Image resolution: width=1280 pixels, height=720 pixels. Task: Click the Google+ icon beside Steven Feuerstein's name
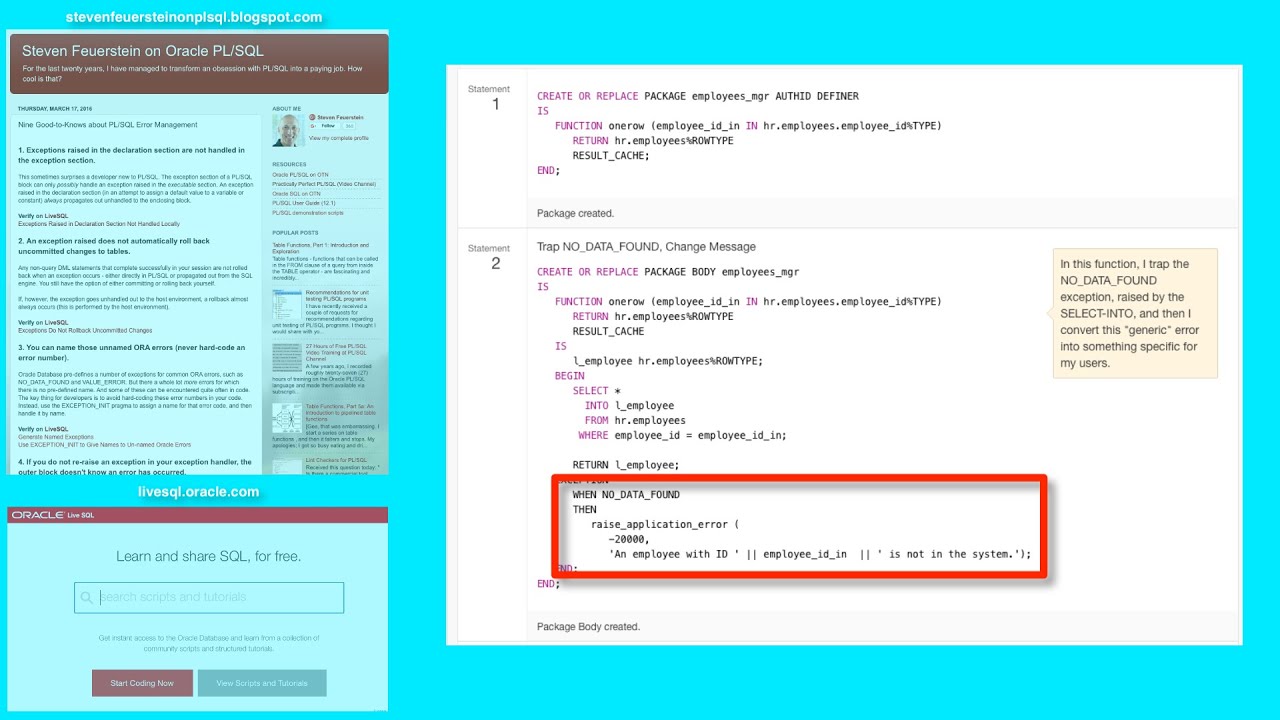(x=313, y=117)
